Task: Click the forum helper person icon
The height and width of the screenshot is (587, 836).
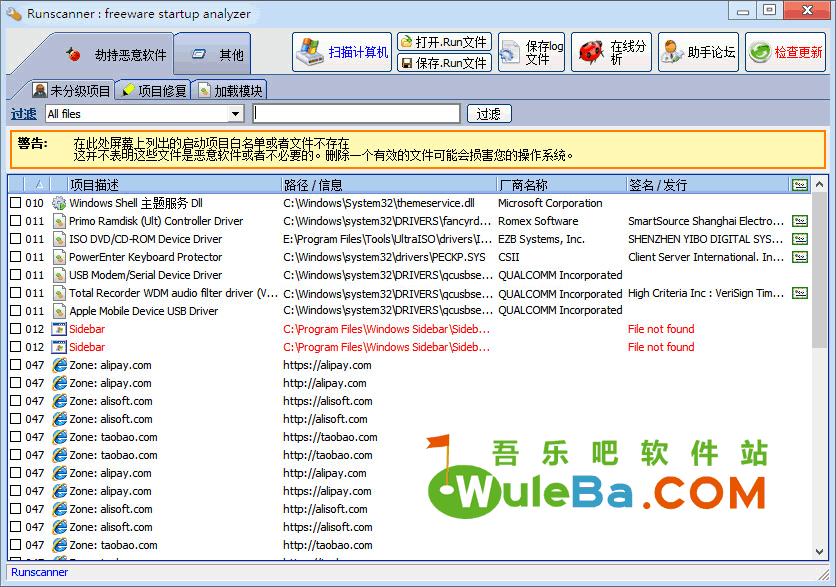Action: [671, 52]
